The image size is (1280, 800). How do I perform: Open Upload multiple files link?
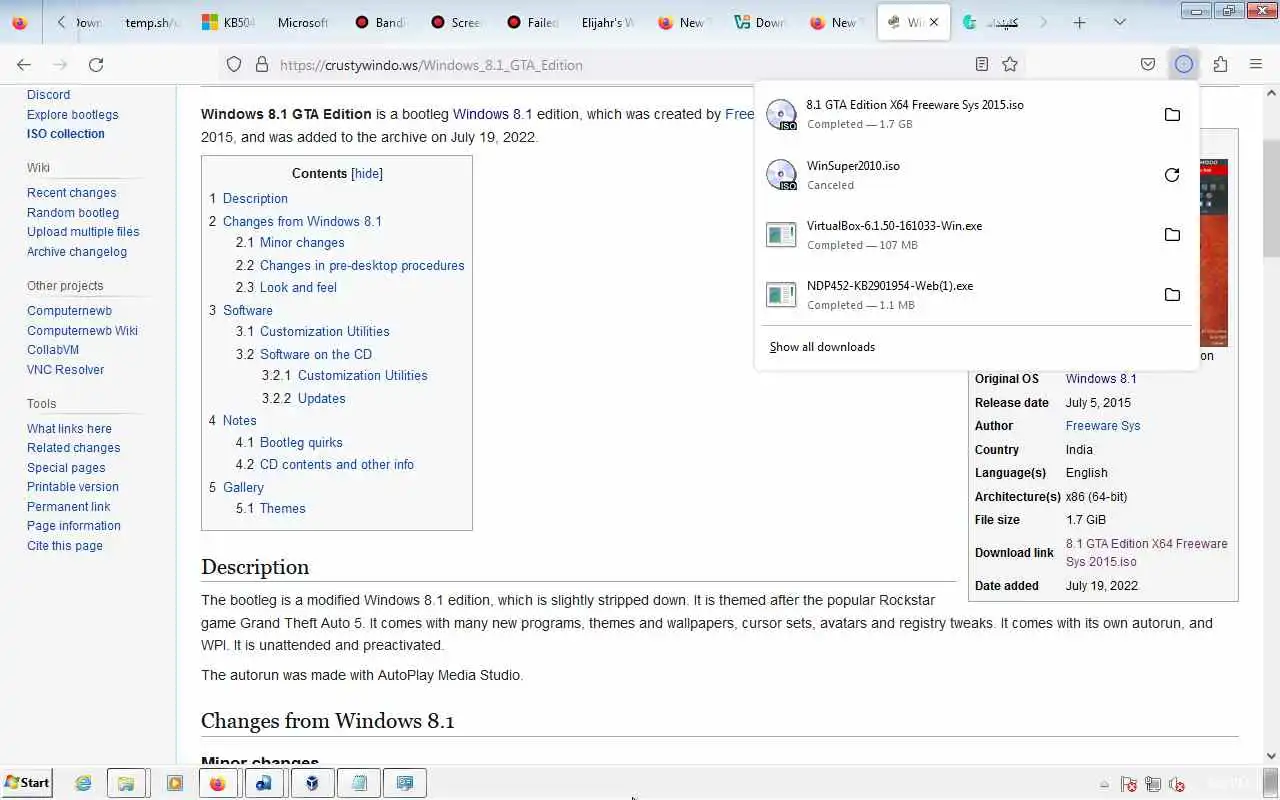tap(83, 232)
